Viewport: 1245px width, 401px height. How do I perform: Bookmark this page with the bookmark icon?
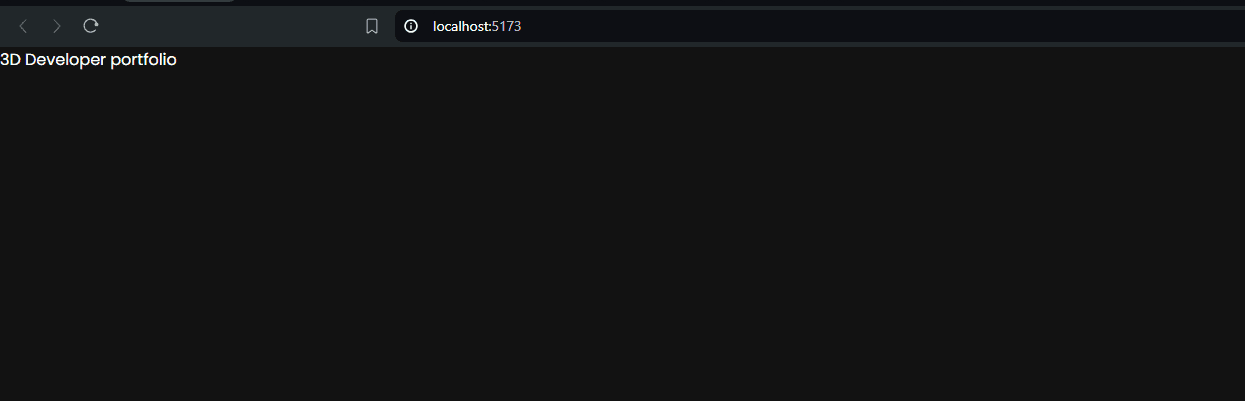pyautogui.click(x=372, y=26)
